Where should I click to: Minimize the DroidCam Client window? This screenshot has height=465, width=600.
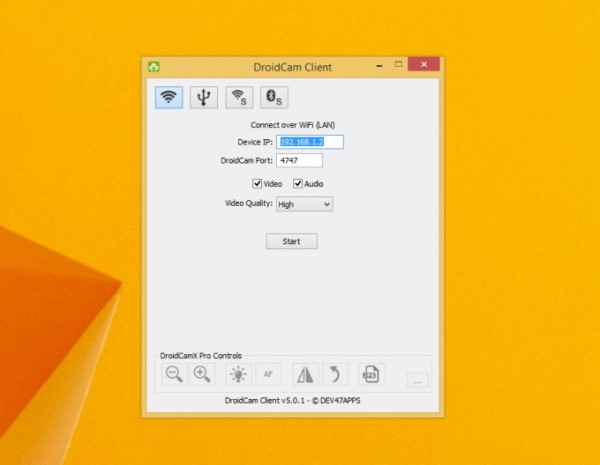tap(379, 65)
